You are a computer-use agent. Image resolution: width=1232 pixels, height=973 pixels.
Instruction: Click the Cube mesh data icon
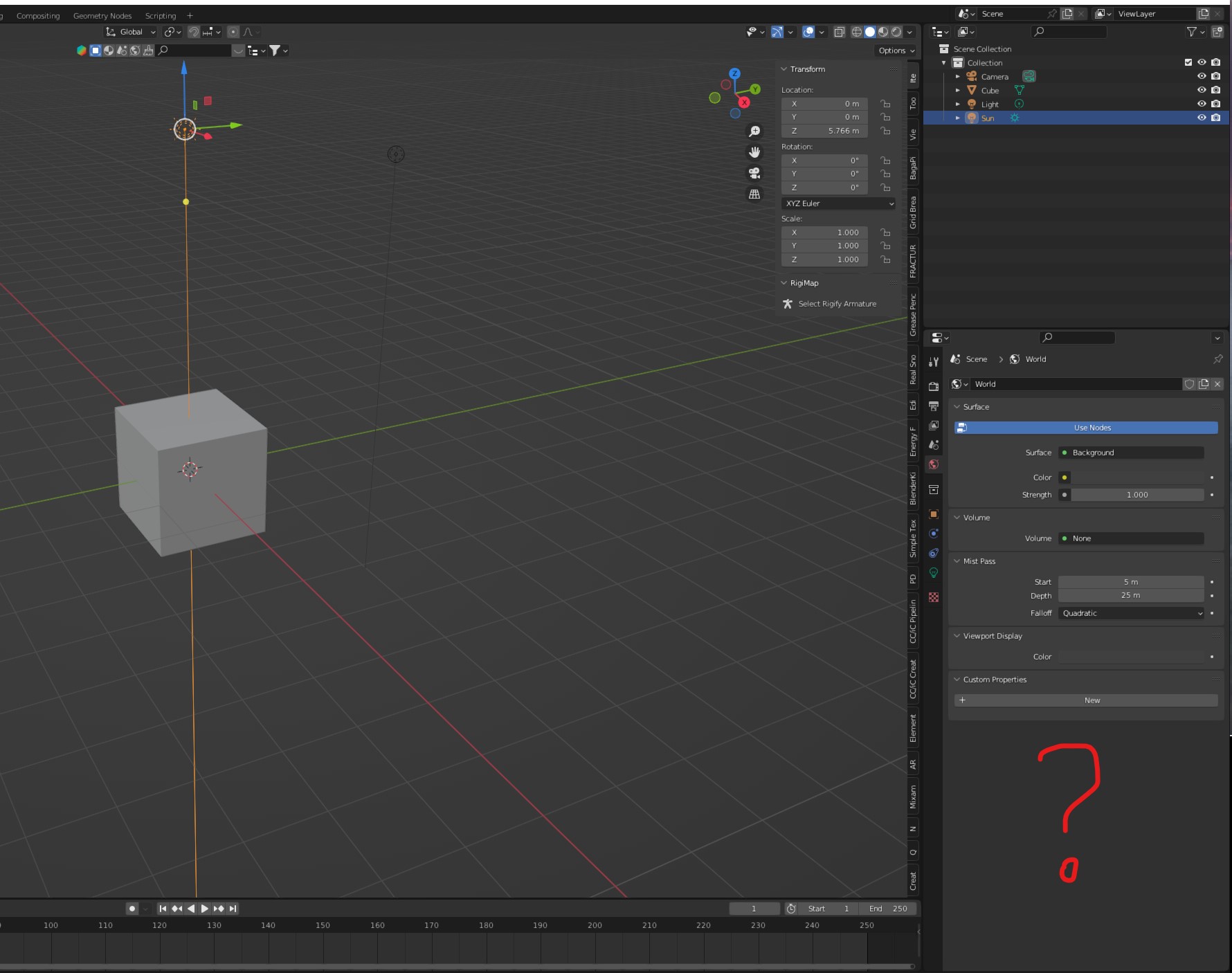point(1019,90)
